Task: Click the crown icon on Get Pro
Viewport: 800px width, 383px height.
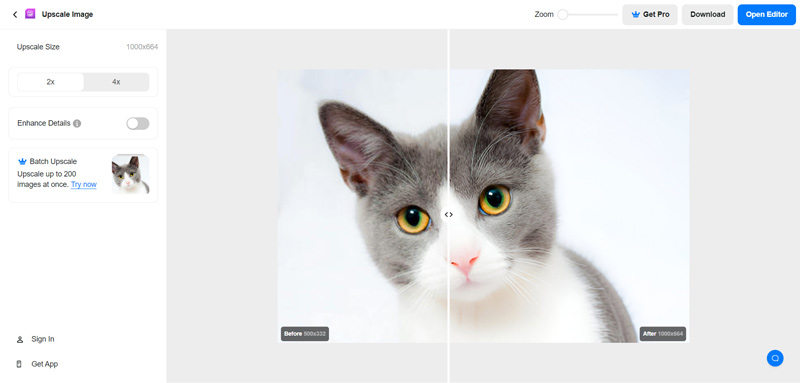Action: pyautogui.click(x=635, y=15)
